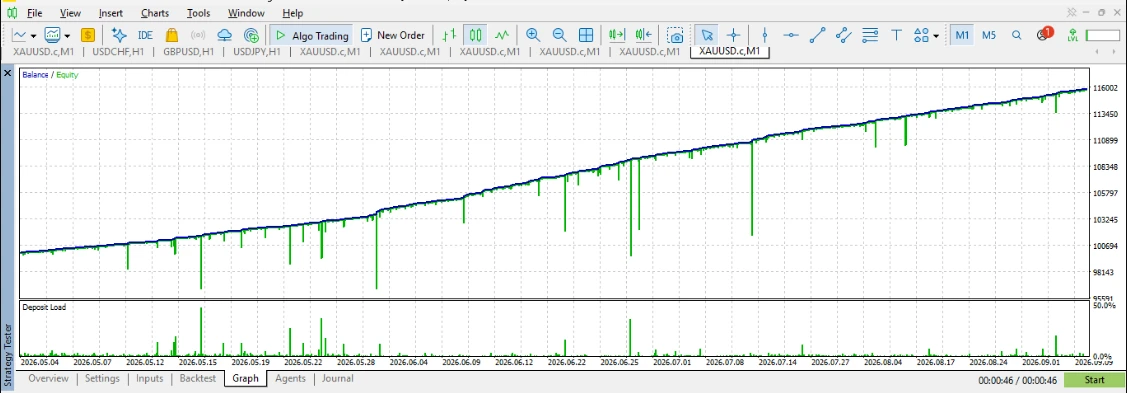Open the View menu

pyautogui.click(x=70, y=13)
